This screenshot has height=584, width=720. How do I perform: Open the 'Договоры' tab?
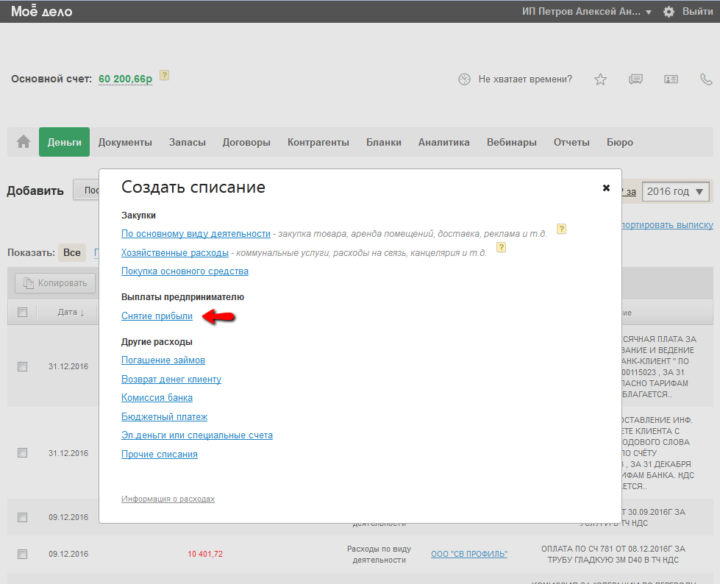tap(247, 142)
